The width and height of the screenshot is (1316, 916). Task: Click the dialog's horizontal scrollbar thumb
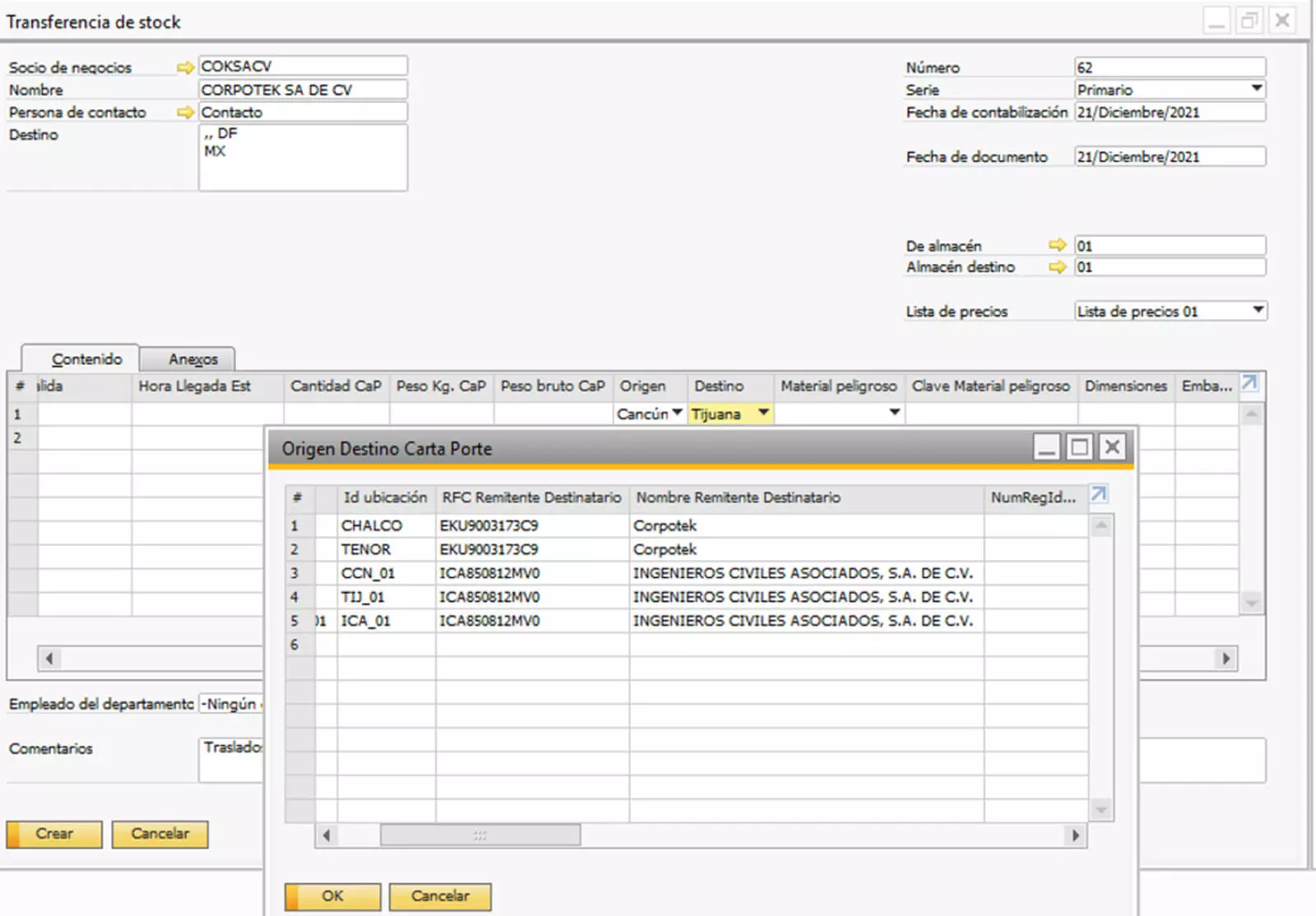(x=480, y=835)
